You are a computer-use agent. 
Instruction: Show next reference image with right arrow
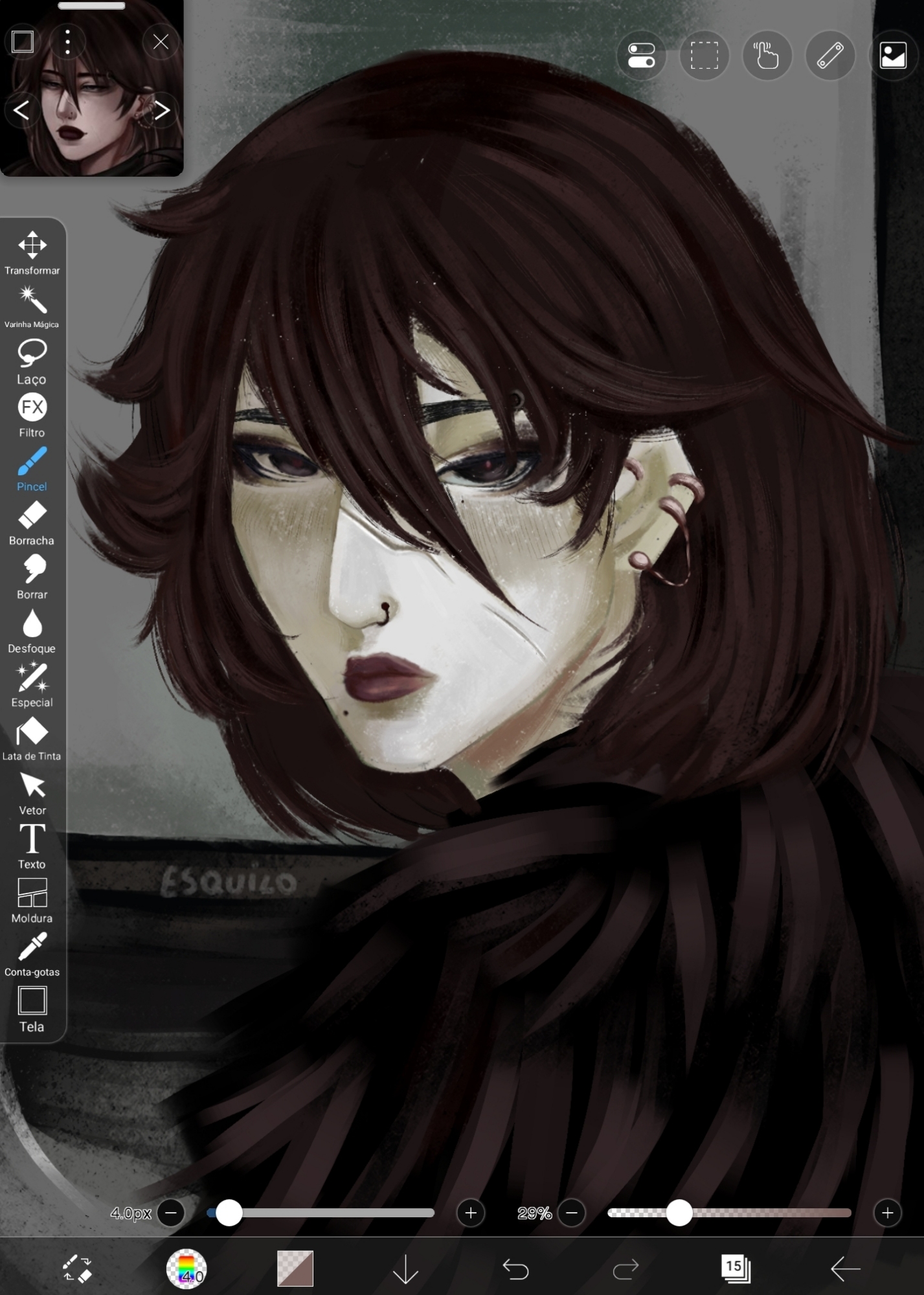click(162, 111)
